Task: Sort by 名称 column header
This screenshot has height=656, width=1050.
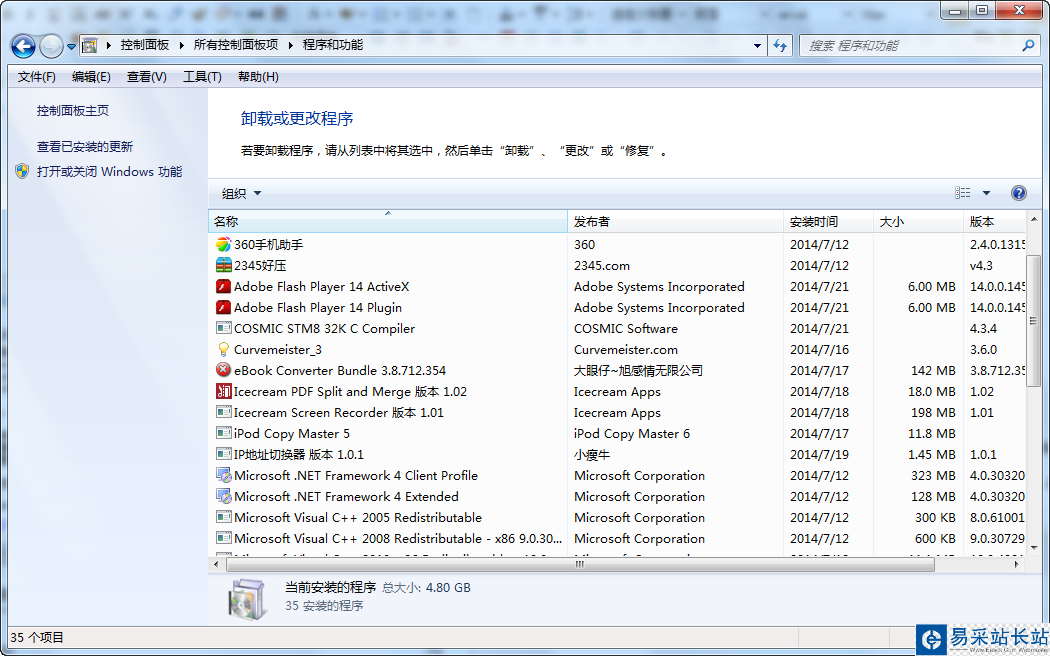Action: (388, 222)
